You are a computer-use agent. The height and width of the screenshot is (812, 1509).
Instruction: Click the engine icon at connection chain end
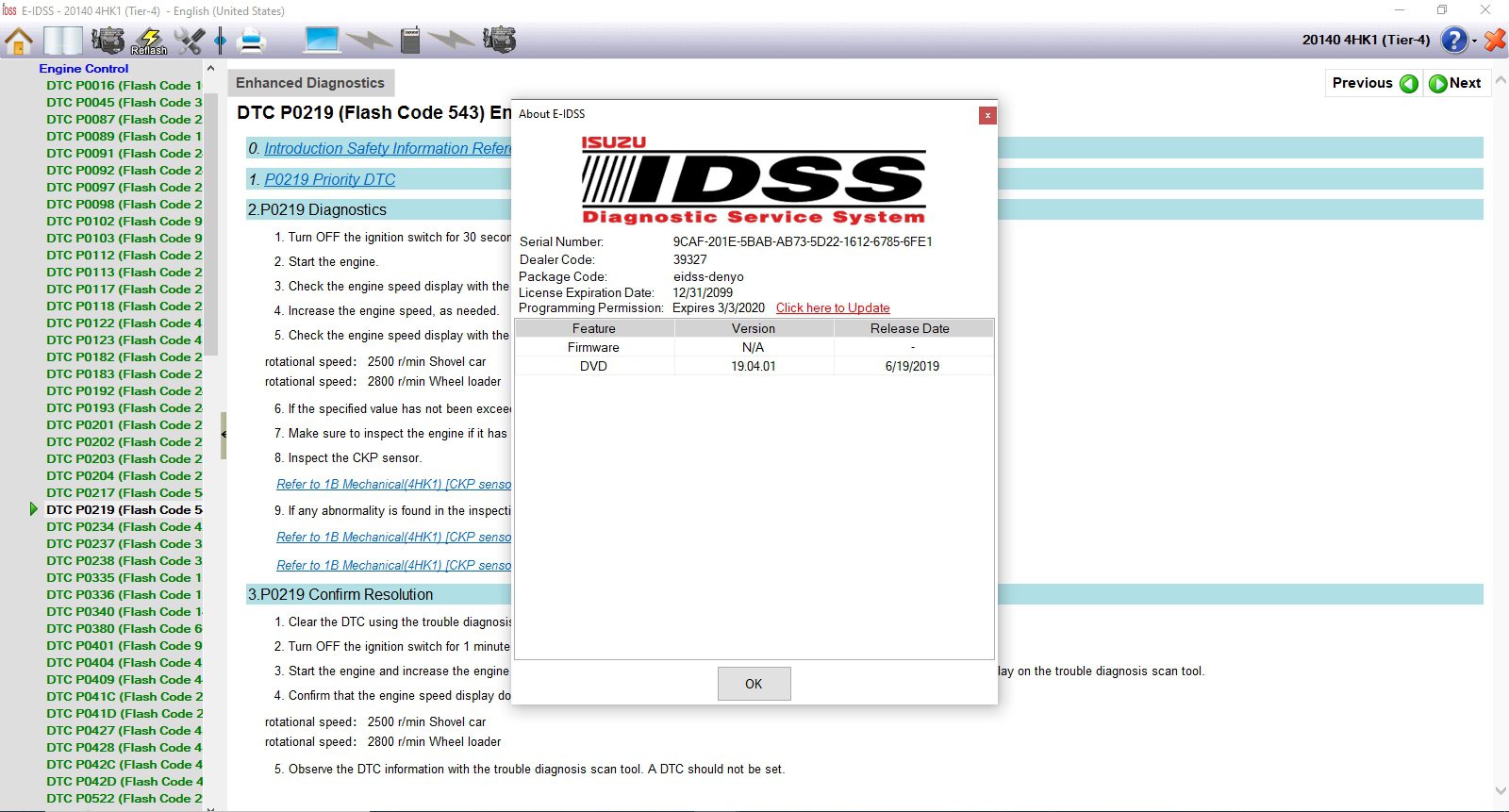tap(499, 40)
